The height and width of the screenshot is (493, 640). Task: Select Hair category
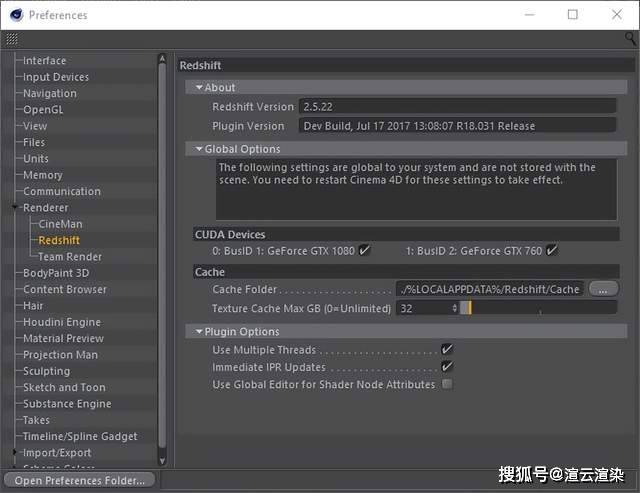(x=33, y=306)
